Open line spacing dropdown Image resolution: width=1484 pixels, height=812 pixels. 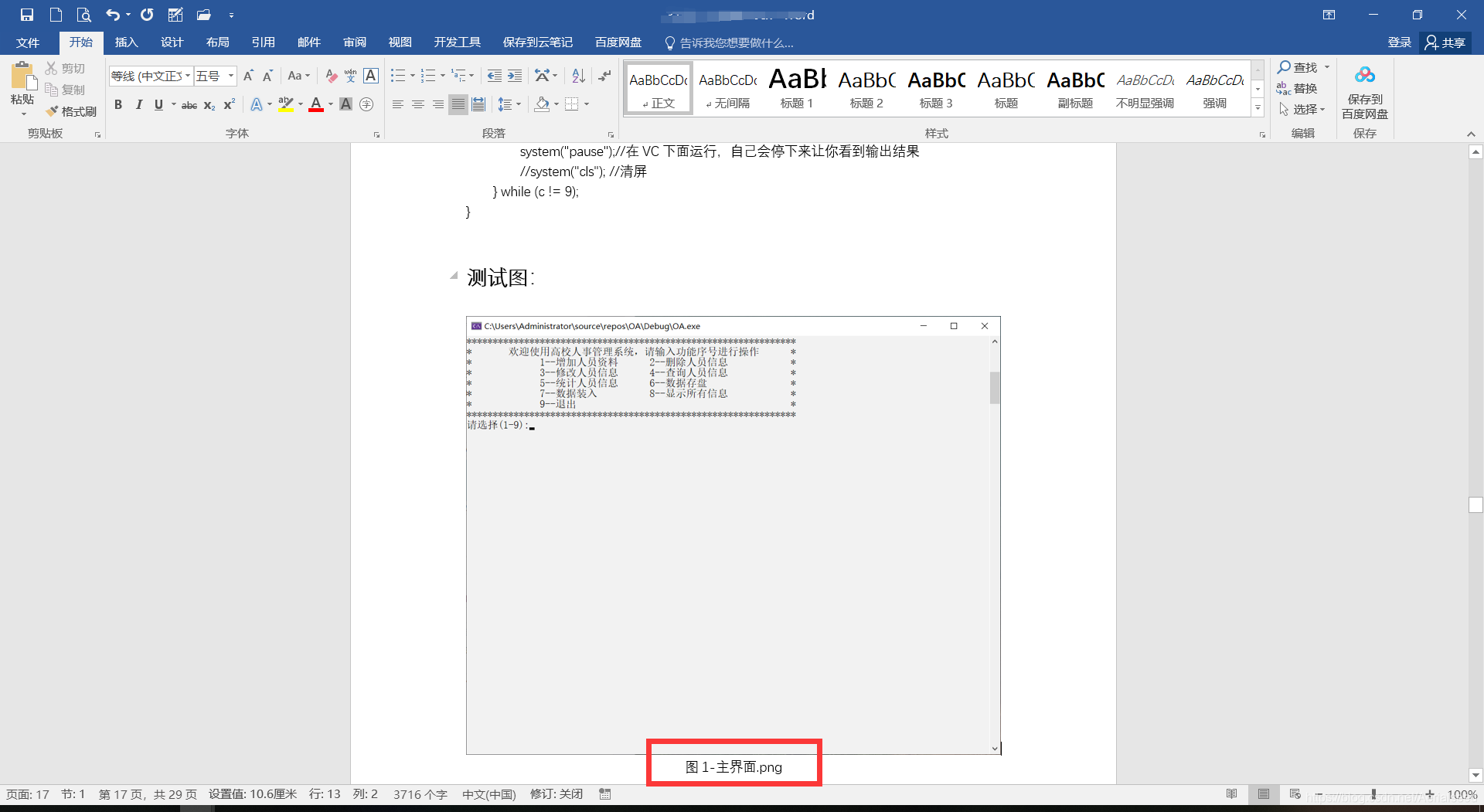509,104
